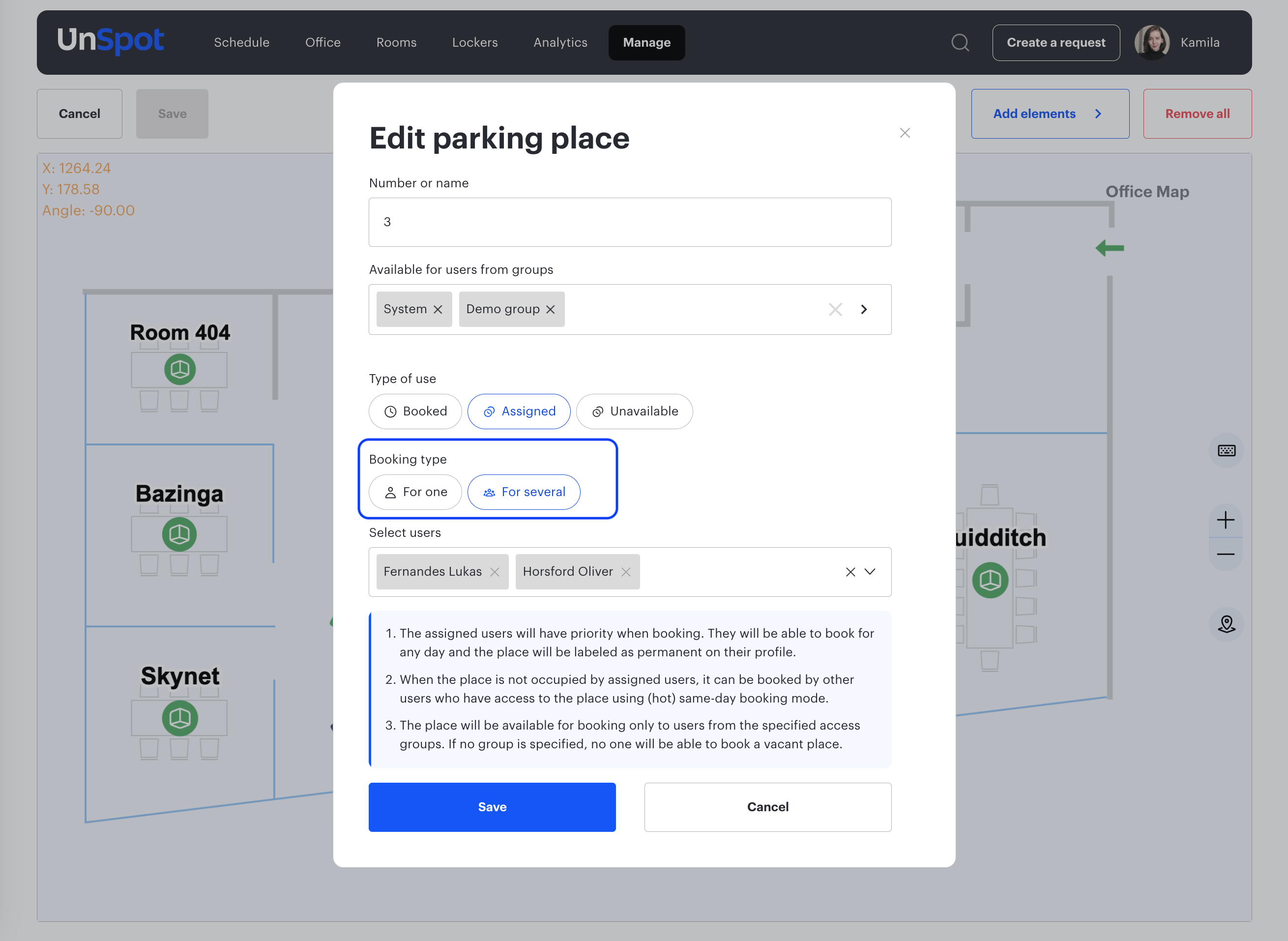Open the Analytics menu
Screen dimensions: 1288x941
pyautogui.click(x=560, y=43)
